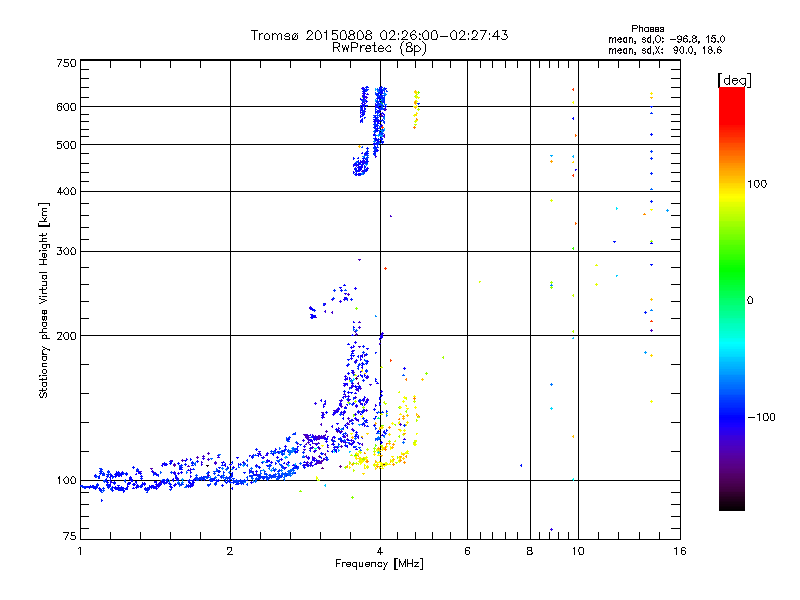The width and height of the screenshot is (800, 600).
Task: Select the "-100" colorbar tick label
Action: (x=761, y=417)
